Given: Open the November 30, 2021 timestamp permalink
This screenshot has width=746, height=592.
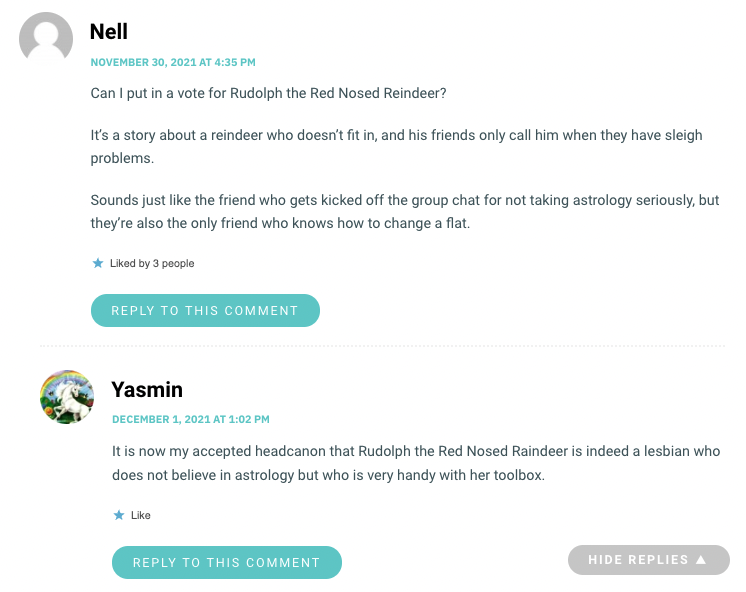Looking at the screenshot, I should point(173,62).
